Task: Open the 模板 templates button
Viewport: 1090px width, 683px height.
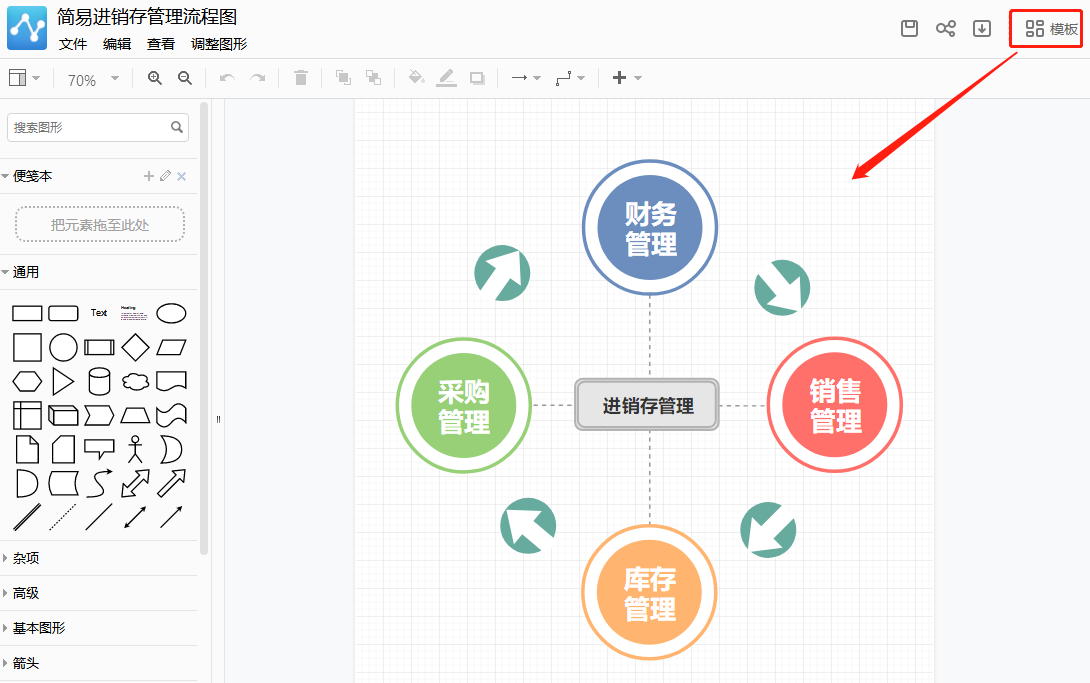Action: pos(1051,28)
